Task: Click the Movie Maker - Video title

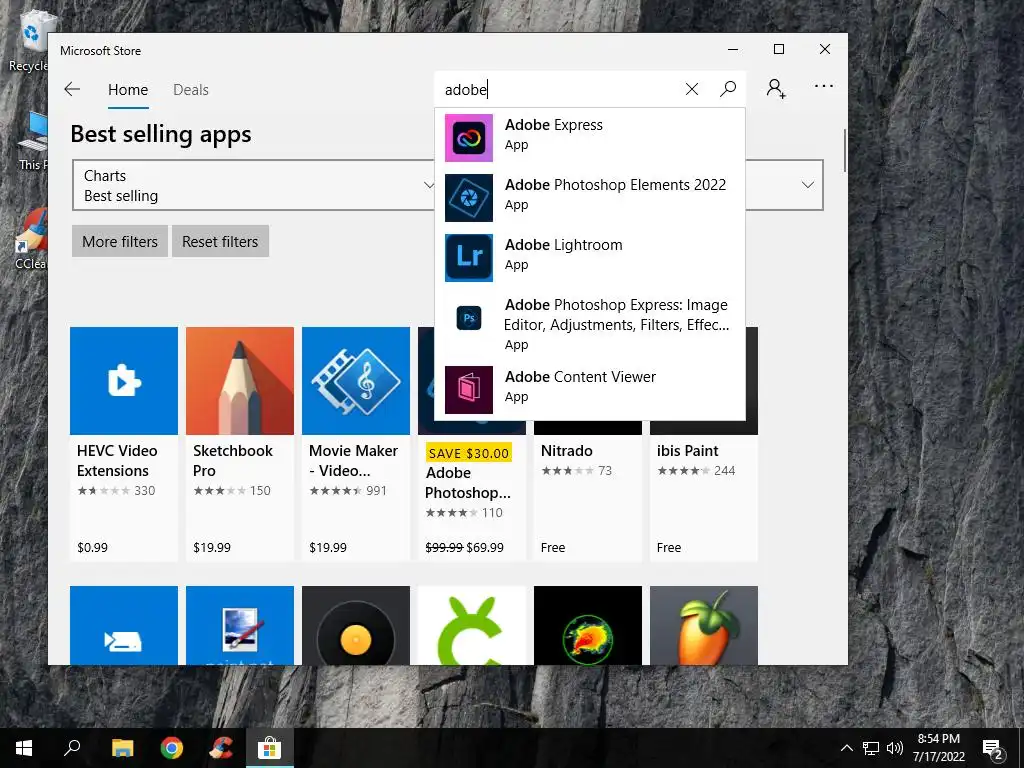Action: 353,460
